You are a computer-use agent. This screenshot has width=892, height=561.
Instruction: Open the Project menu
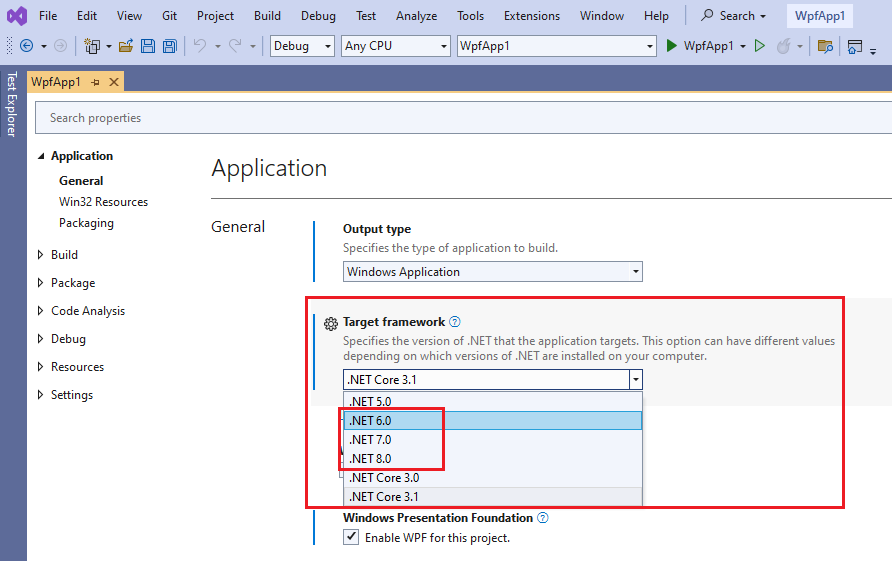[x=215, y=16]
